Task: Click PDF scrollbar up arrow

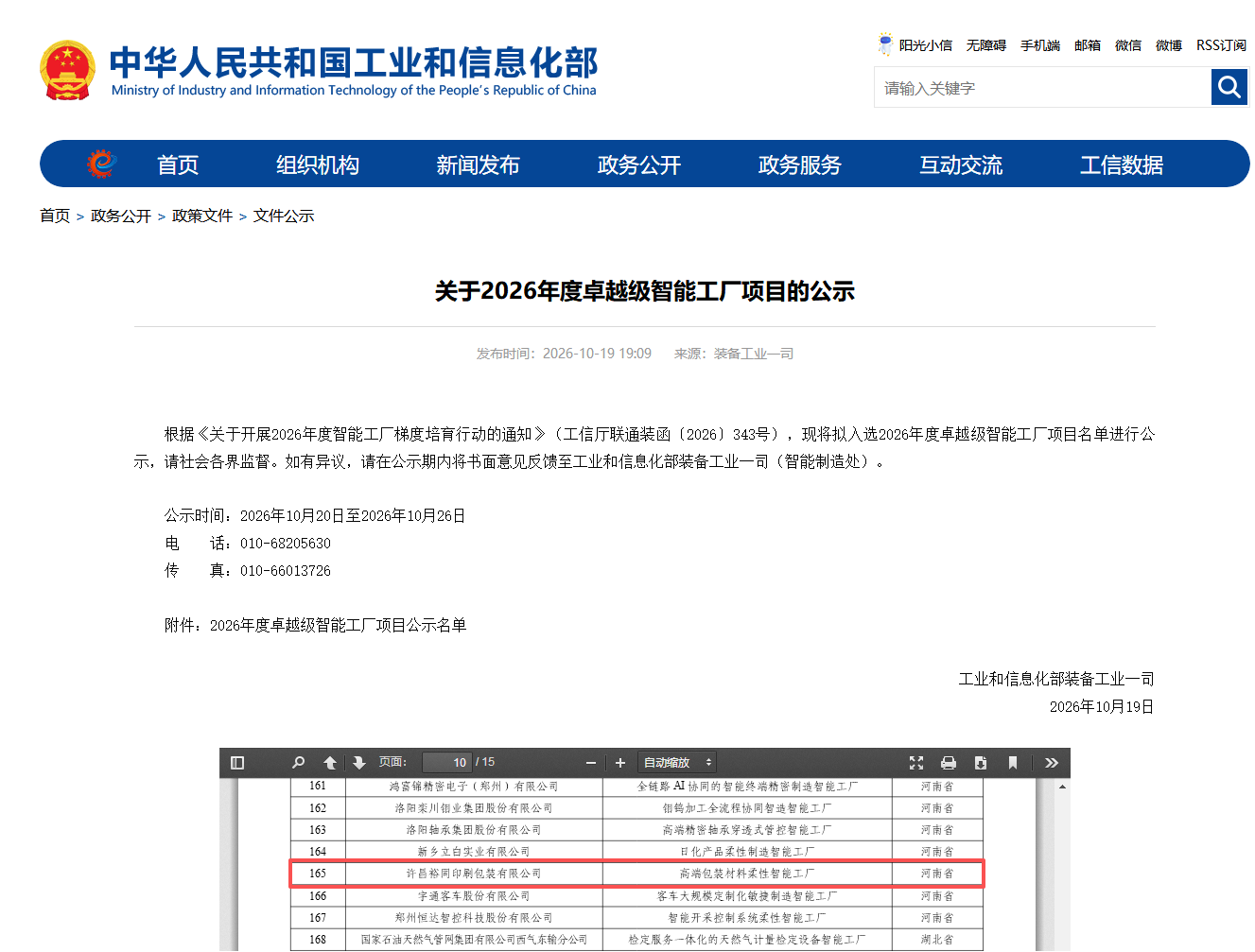Action: tap(1062, 787)
